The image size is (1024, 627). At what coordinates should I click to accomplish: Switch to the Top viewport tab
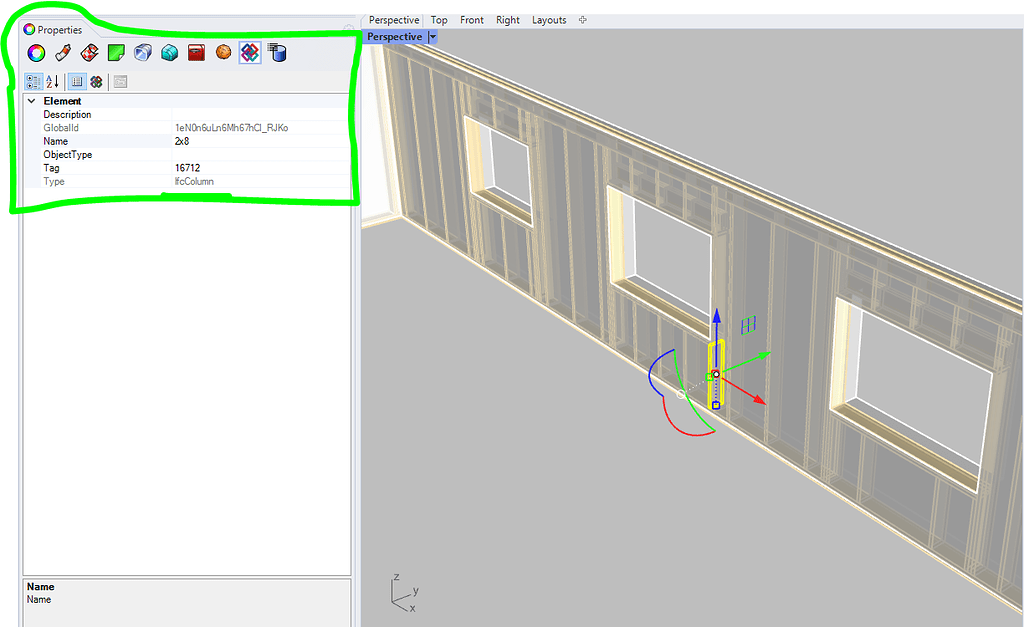(438, 19)
